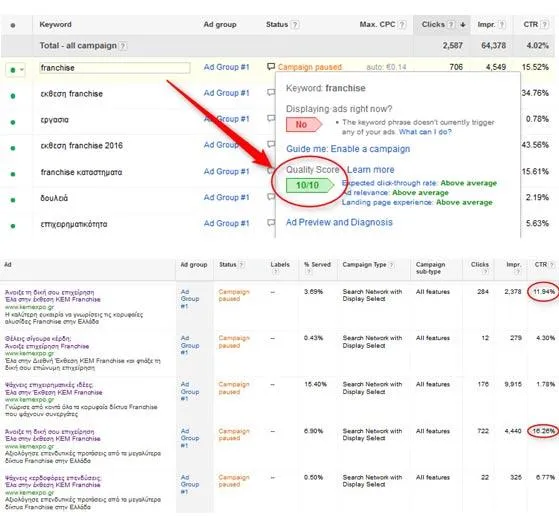559x516 pixels.
Task: Click the 2,587 total clicks value
Action: click(453, 46)
